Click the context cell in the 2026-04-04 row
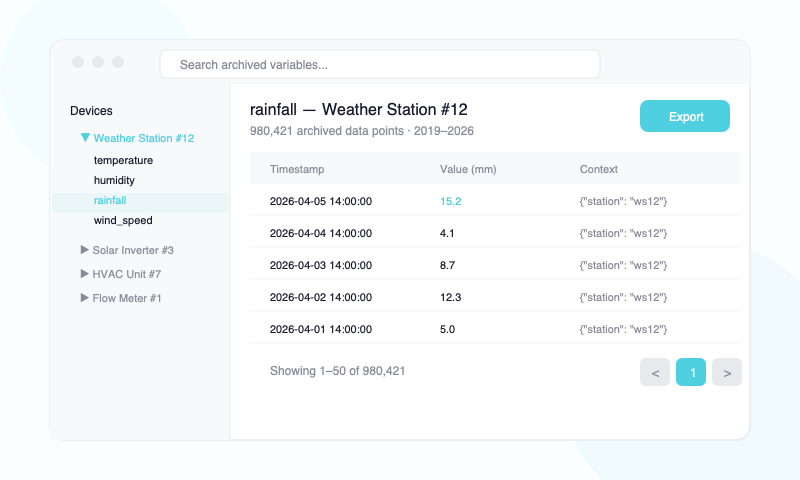800x480 pixels. (x=623, y=234)
